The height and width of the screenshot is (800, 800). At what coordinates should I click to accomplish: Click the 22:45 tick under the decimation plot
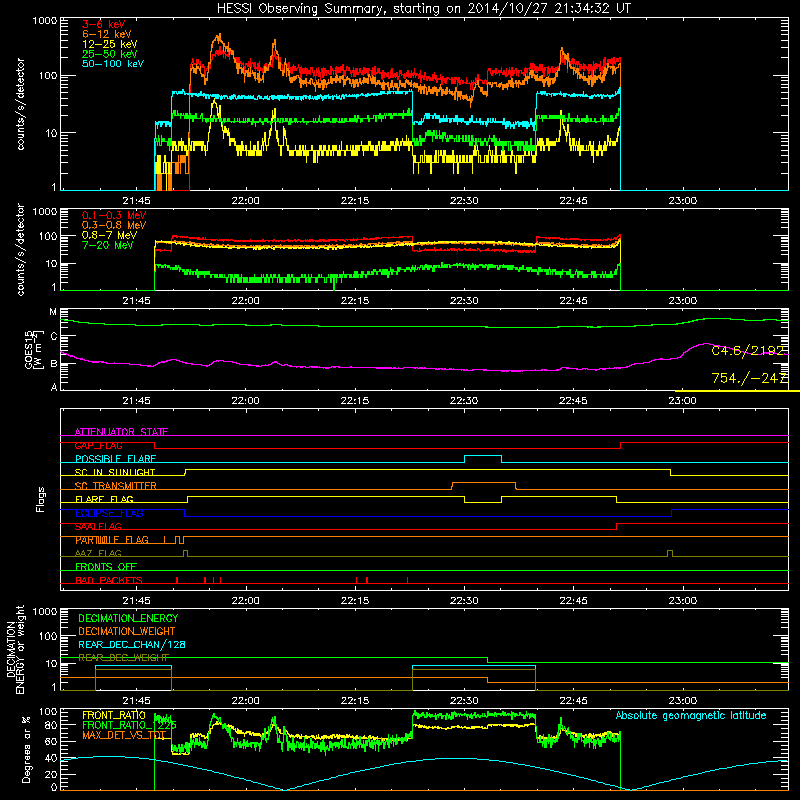[x=573, y=701]
